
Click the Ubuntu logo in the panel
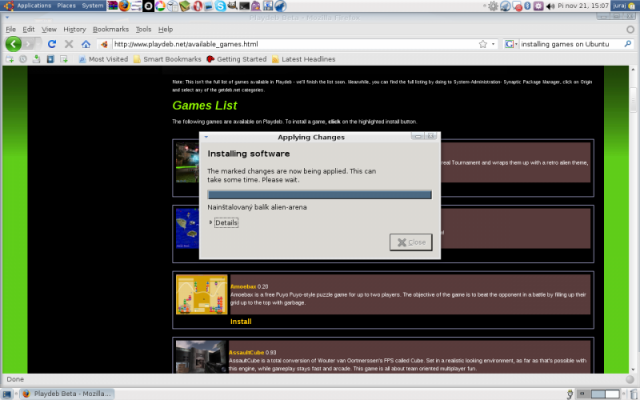[8, 6]
